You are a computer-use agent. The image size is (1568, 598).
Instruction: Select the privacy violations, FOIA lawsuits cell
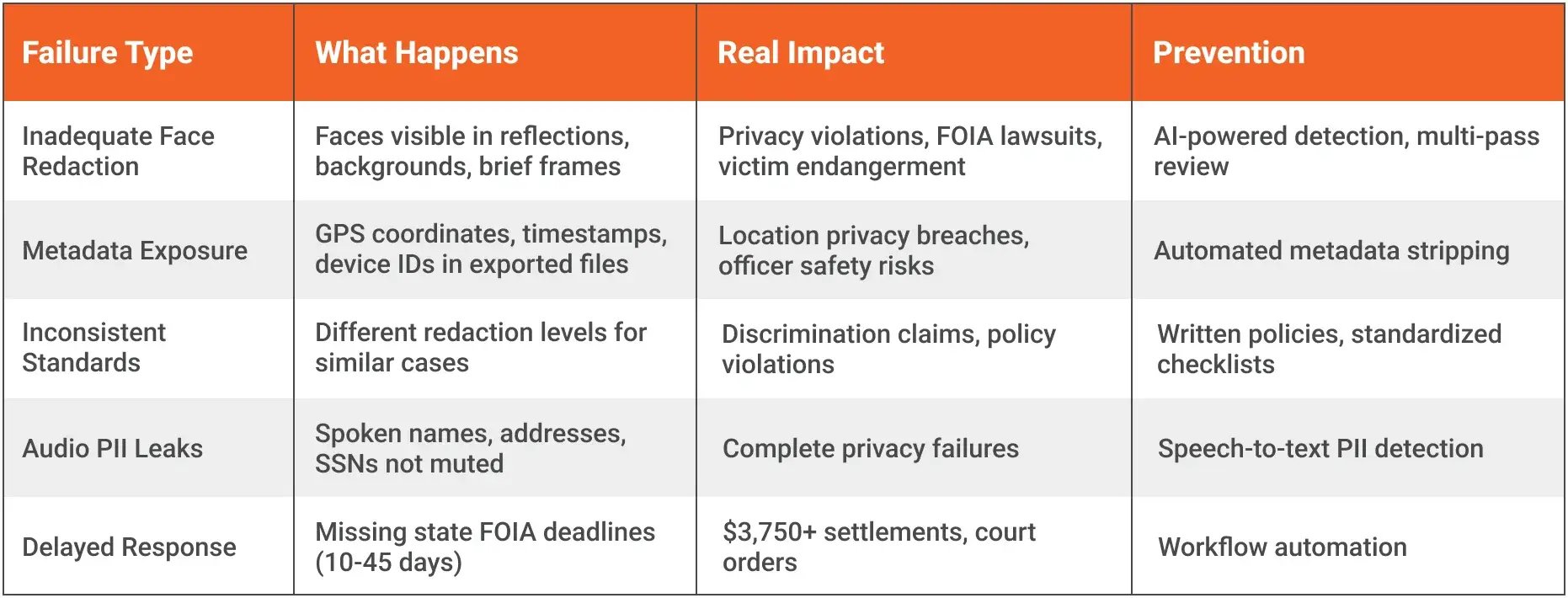pyautogui.click(x=909, y=151)
